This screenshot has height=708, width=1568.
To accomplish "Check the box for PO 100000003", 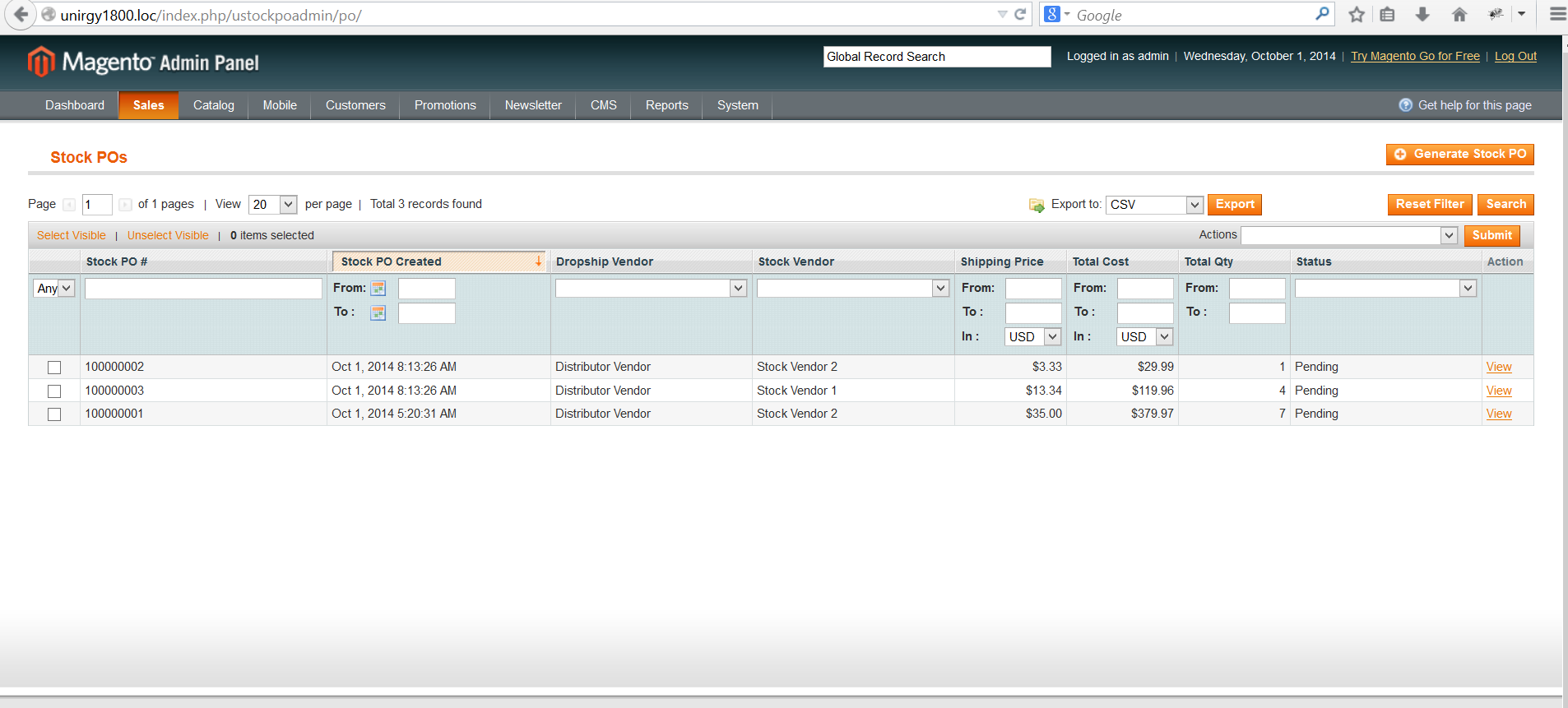I will click(x=54, y=391).
